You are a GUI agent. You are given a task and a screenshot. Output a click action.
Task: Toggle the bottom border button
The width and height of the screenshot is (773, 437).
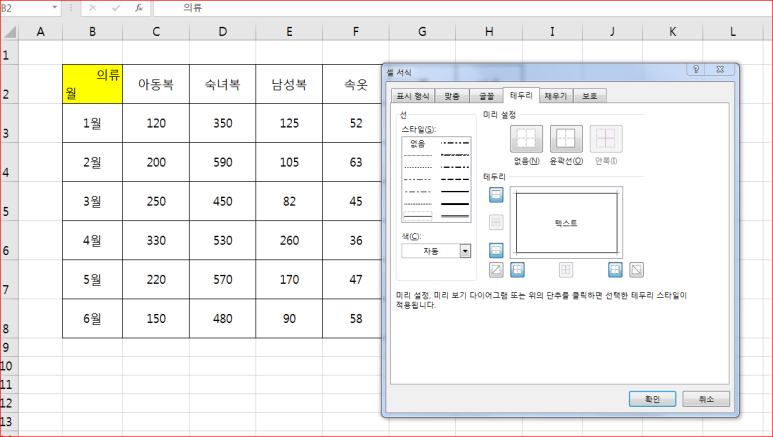click(496, 250)
